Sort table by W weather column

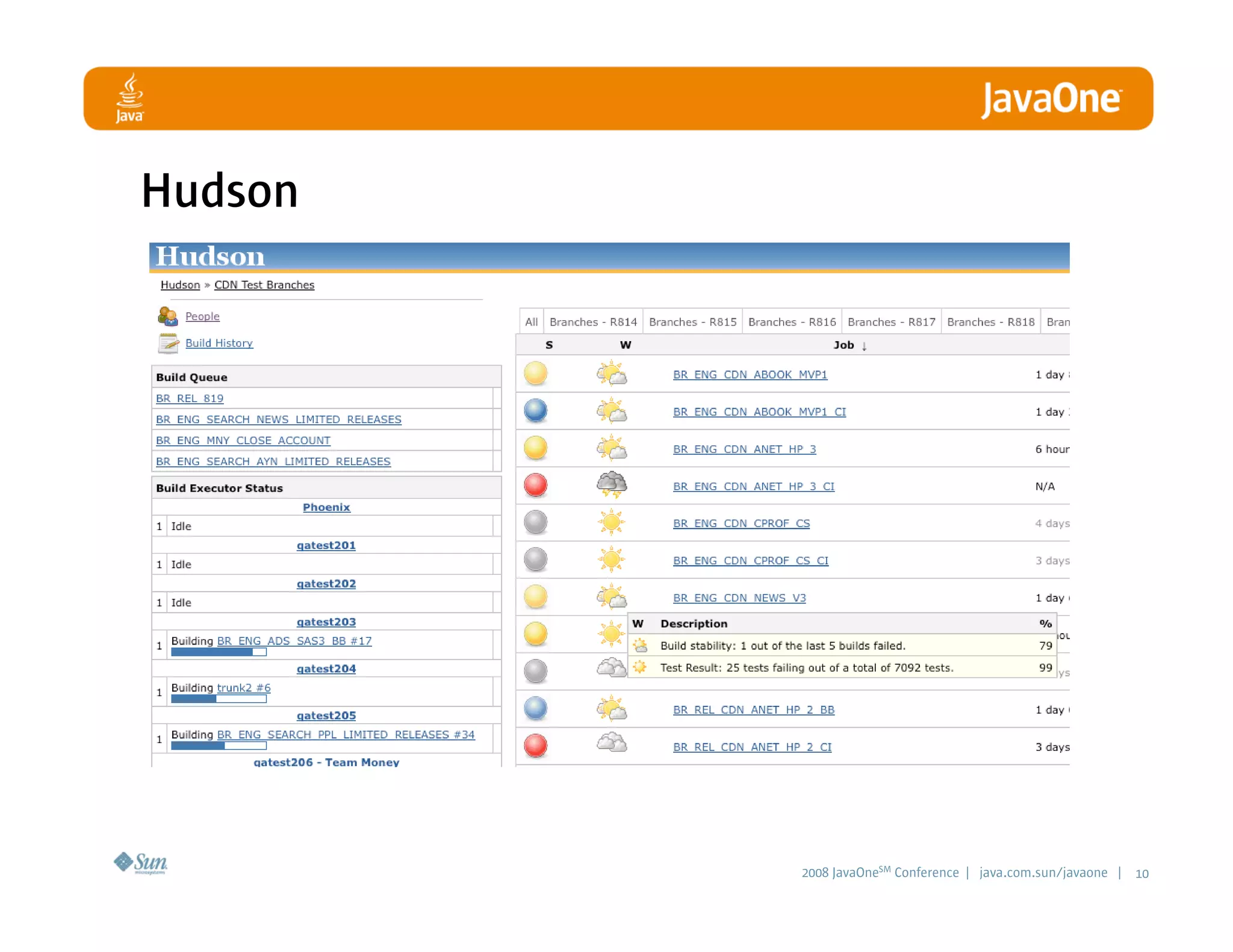(626, 345)
